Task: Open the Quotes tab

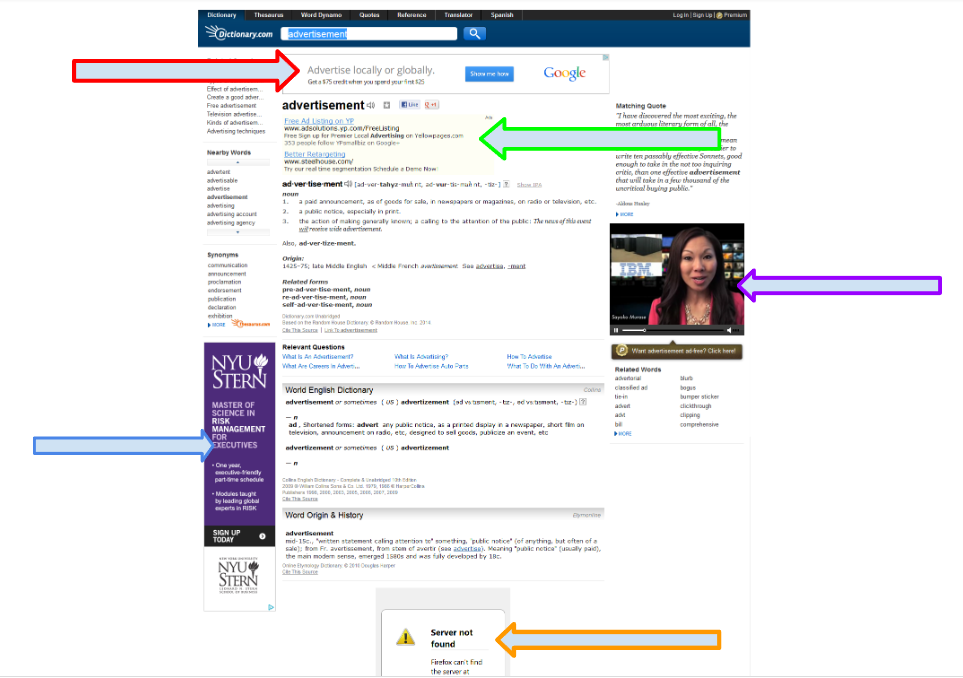Action: pos(369,15)
